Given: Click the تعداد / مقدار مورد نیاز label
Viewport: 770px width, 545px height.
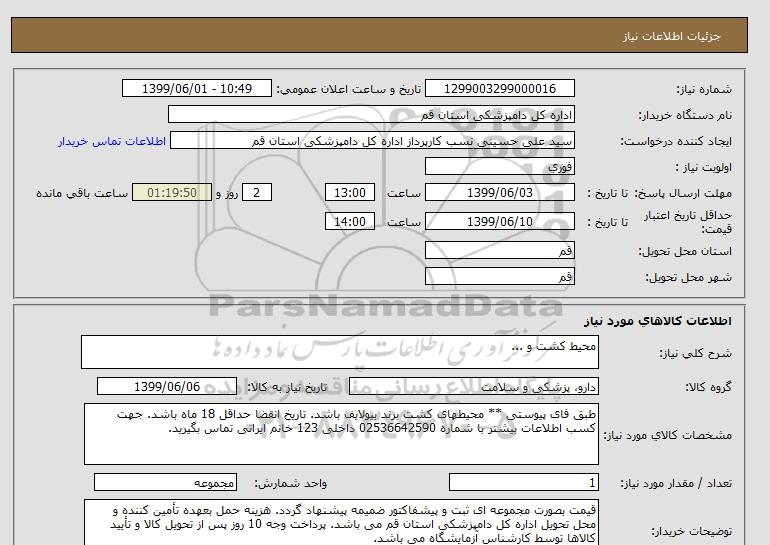Looking at the screenshot, I should [x=676, y=484].
